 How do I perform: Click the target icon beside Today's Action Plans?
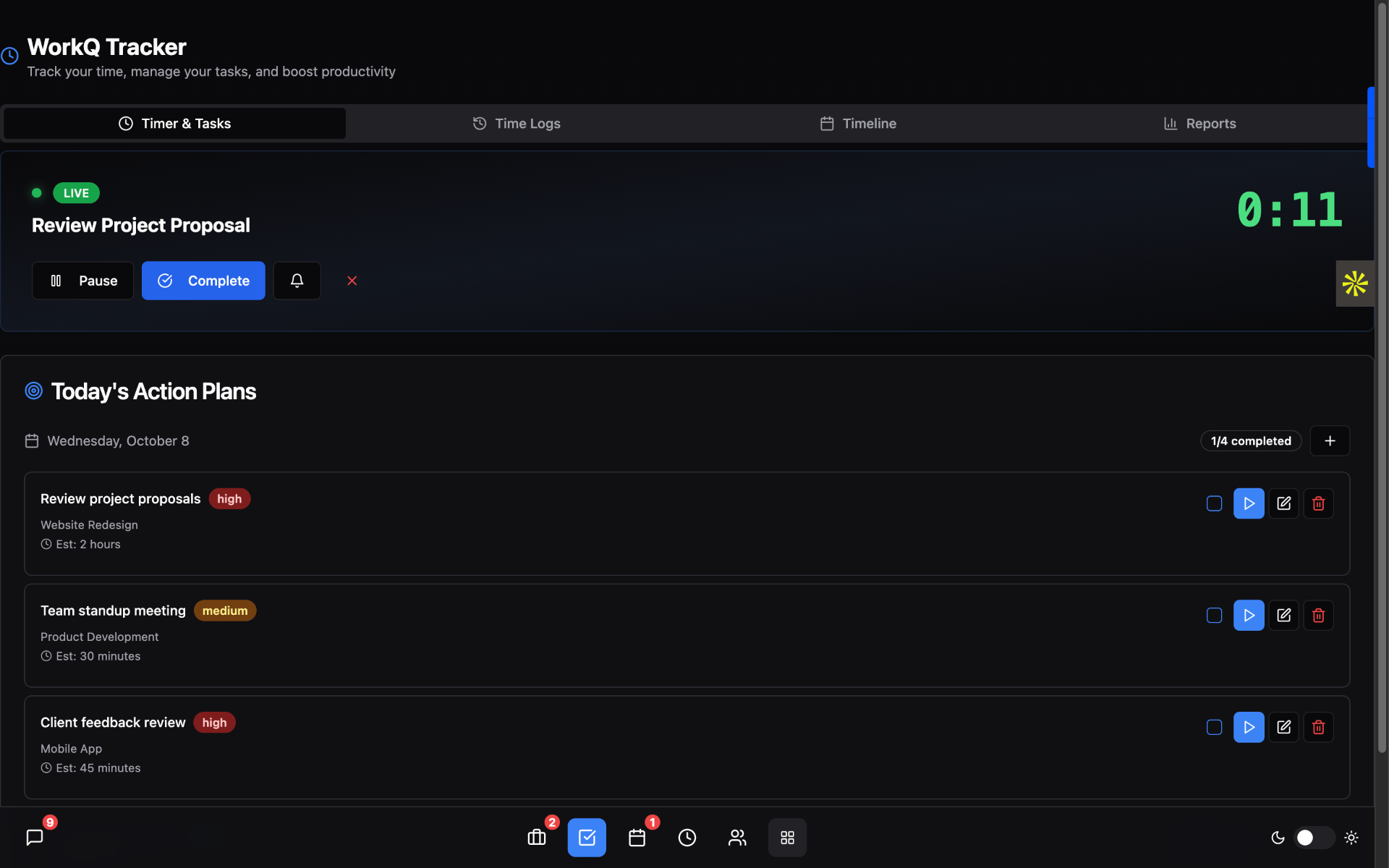pyautogui.click(x=34, y=391)
